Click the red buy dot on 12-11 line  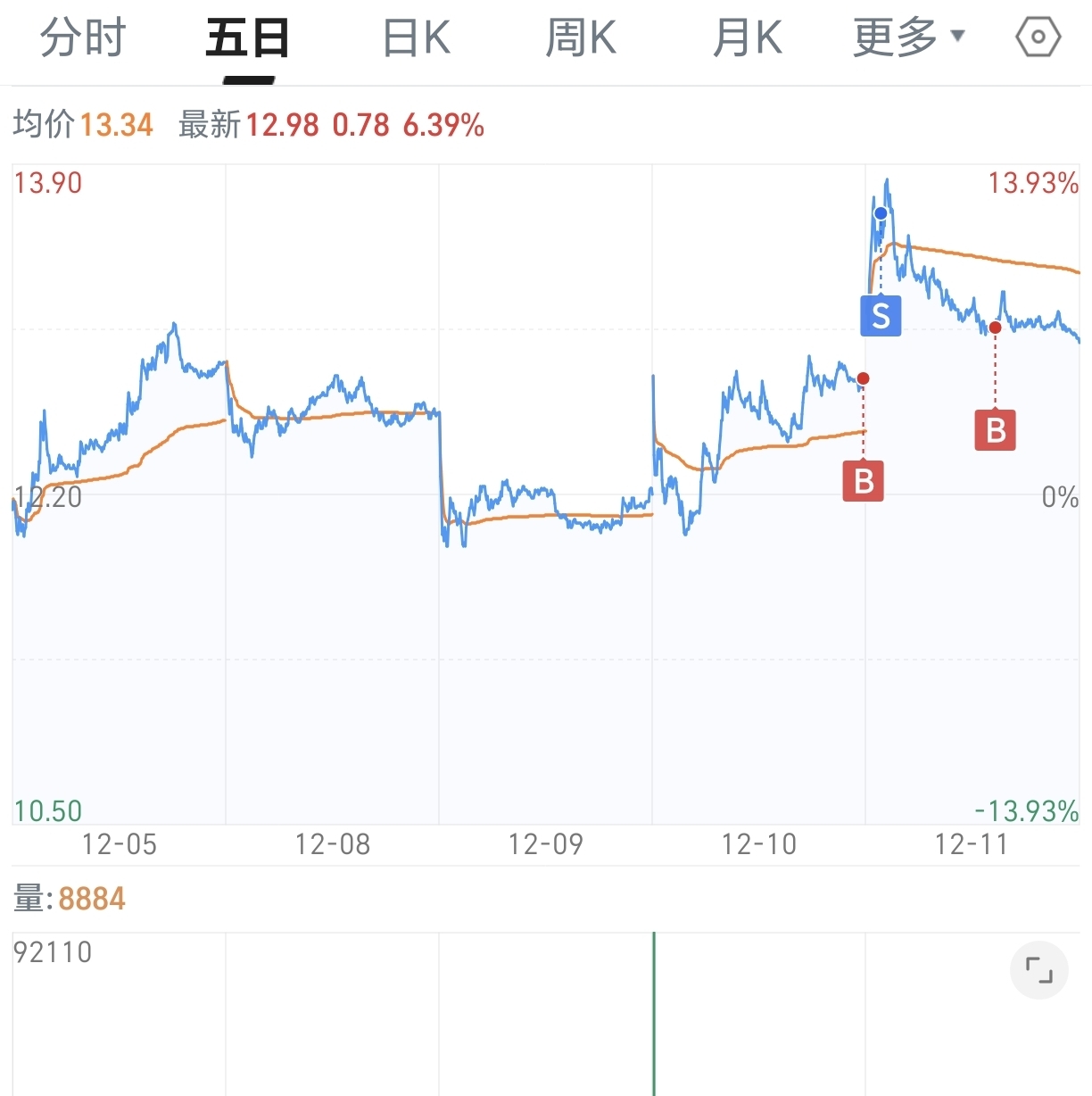996,328
